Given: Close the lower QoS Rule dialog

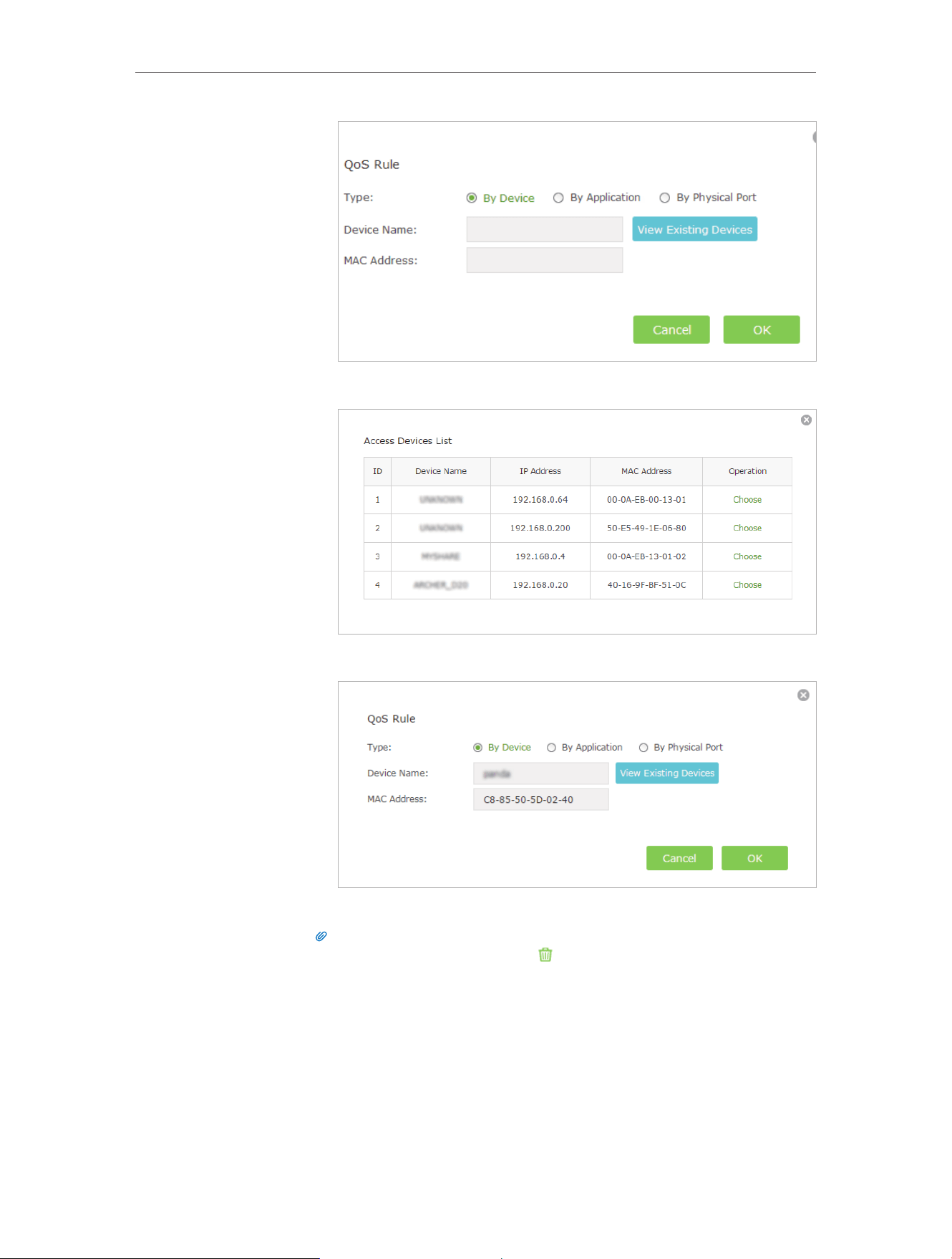Looking at the screenshot, I should (803, 695).
